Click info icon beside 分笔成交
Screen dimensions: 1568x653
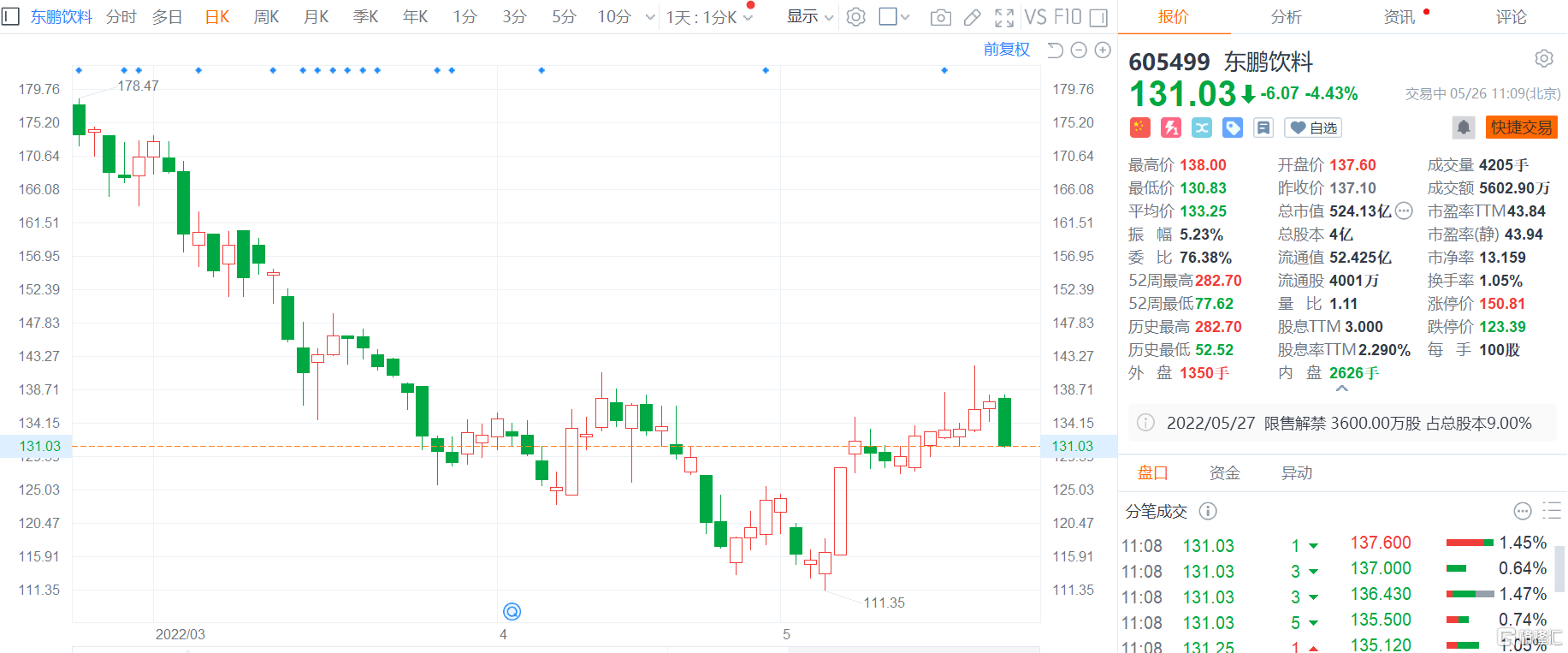[1208, 511]
